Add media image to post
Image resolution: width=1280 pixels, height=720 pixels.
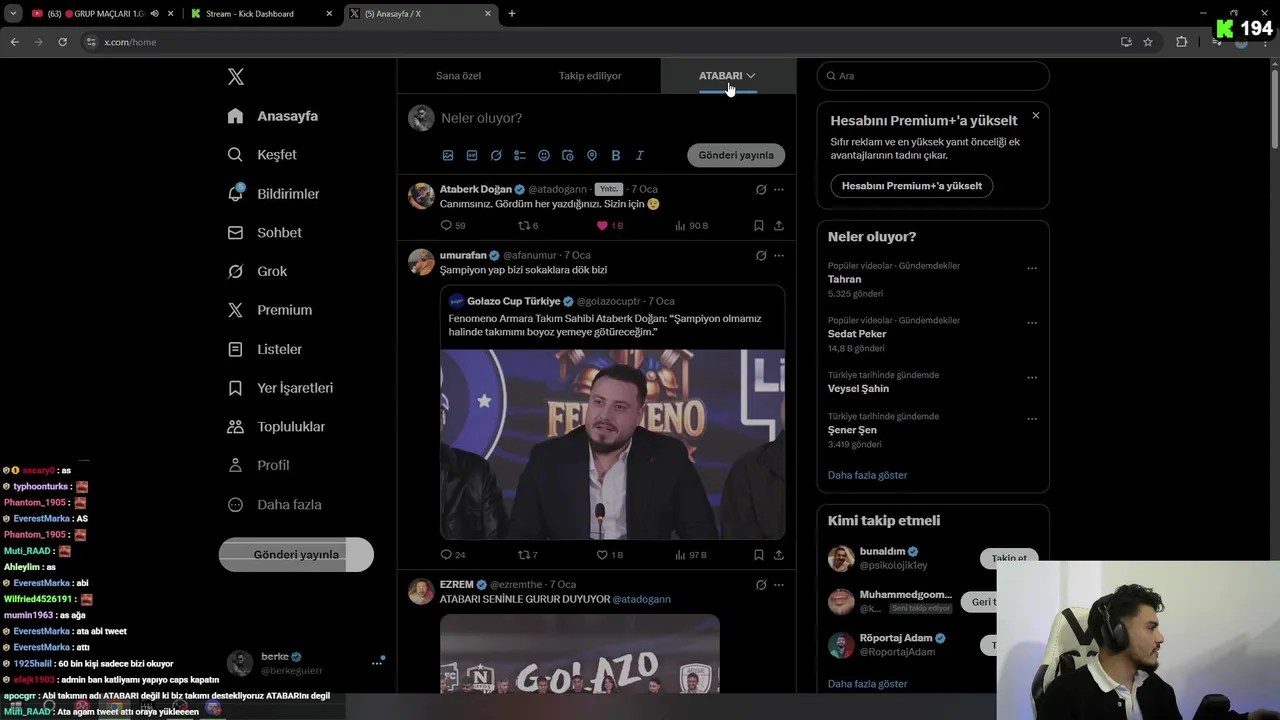[x=448, y=156]
